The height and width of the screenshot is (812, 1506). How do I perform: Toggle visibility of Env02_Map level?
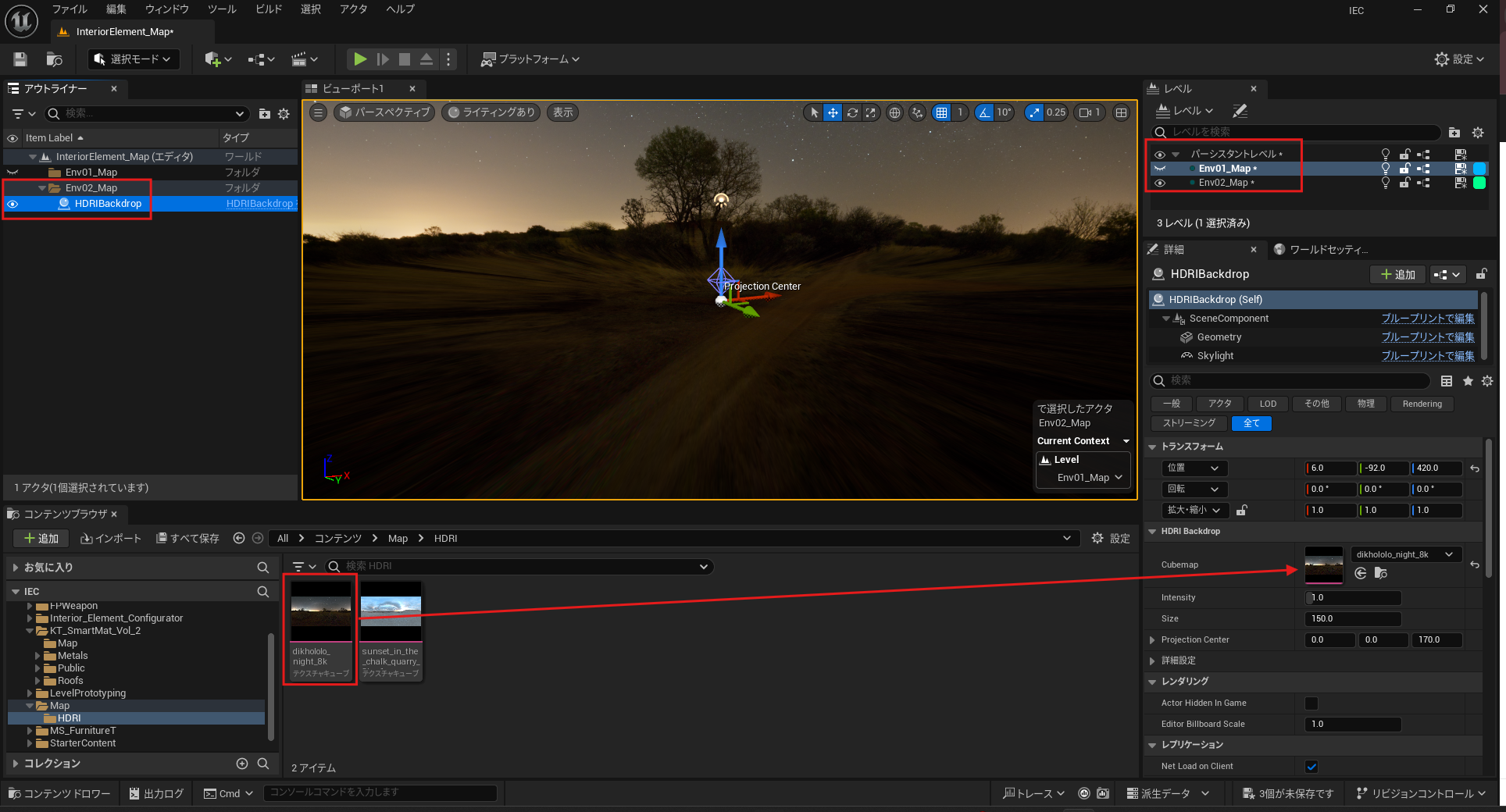[x=1160, y=183]
